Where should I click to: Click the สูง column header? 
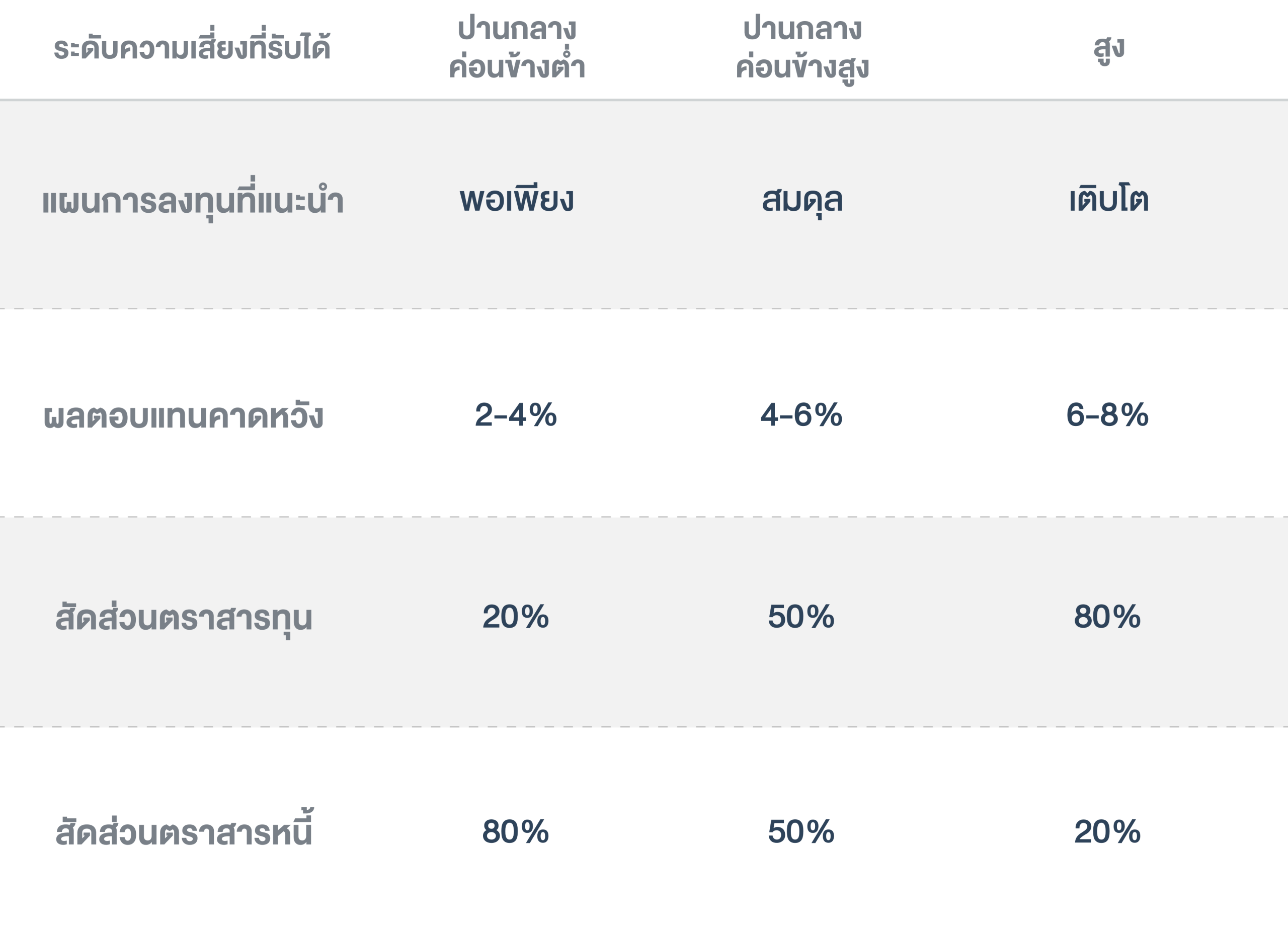(1108, 48)
